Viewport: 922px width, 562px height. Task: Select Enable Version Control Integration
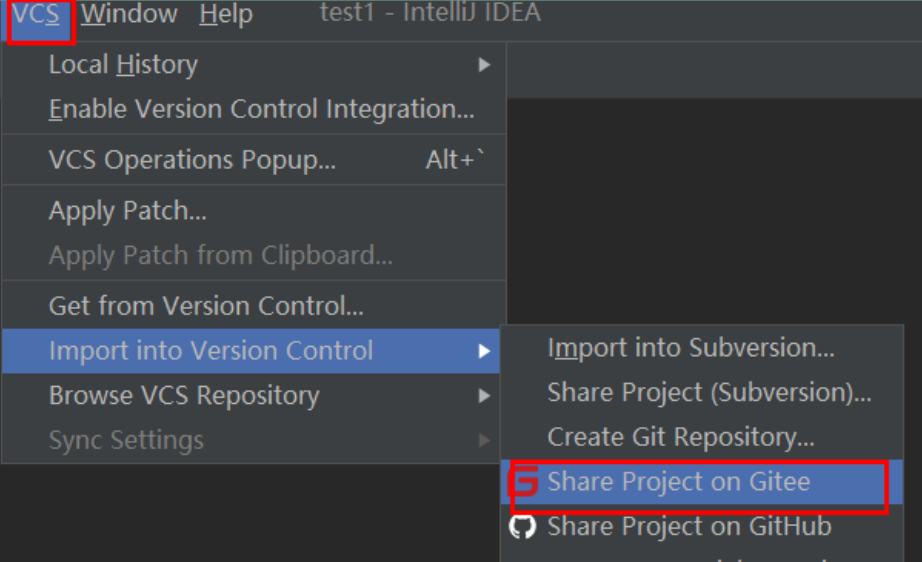[261, 109]
